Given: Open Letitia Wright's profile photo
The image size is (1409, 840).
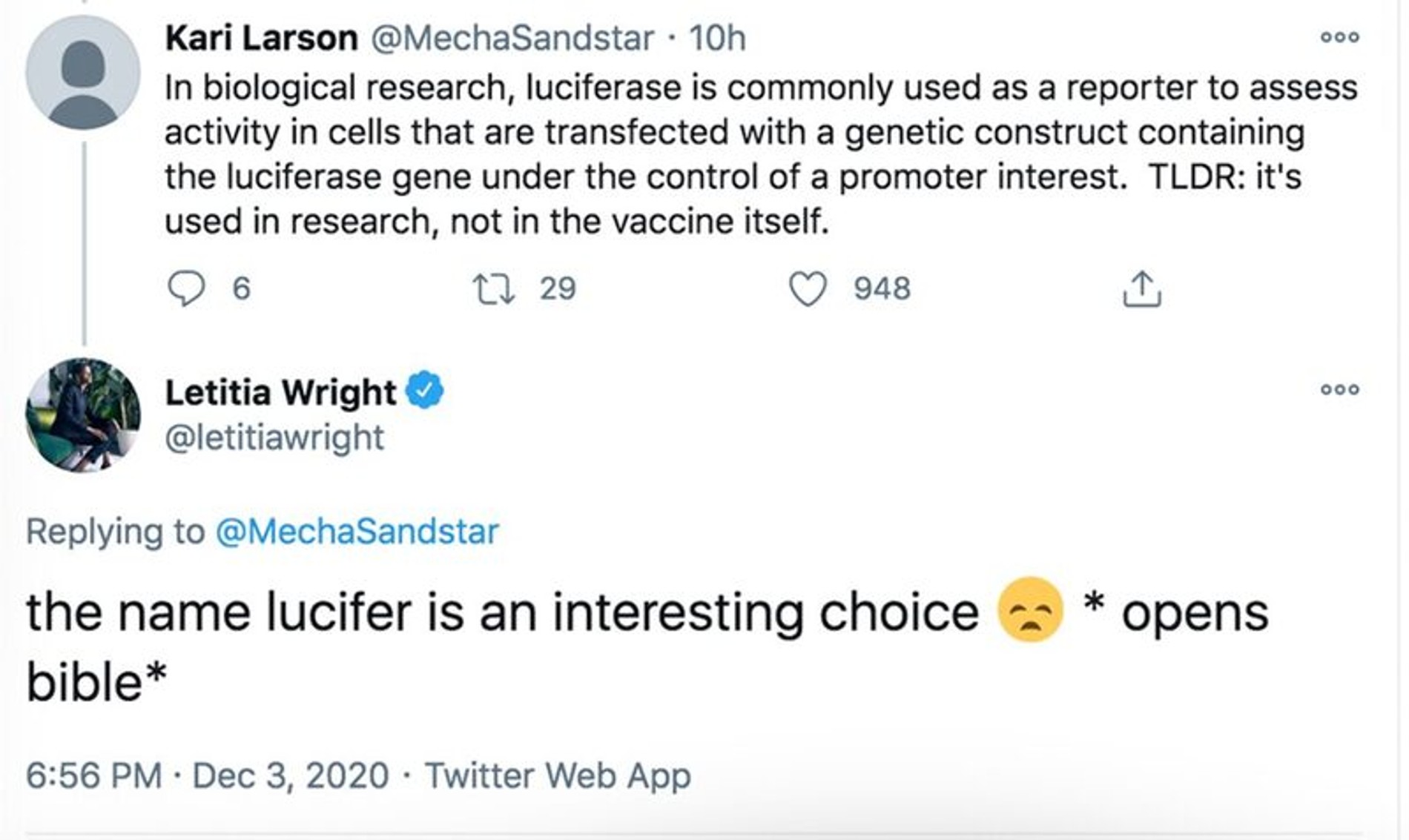Looking at the screenshot, I should coord(83,415).
